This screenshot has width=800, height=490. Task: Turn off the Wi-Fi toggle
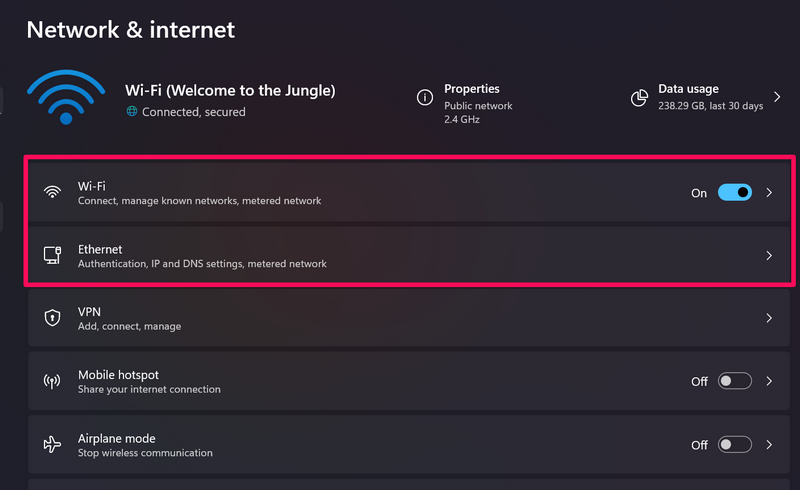coord(734,193)
